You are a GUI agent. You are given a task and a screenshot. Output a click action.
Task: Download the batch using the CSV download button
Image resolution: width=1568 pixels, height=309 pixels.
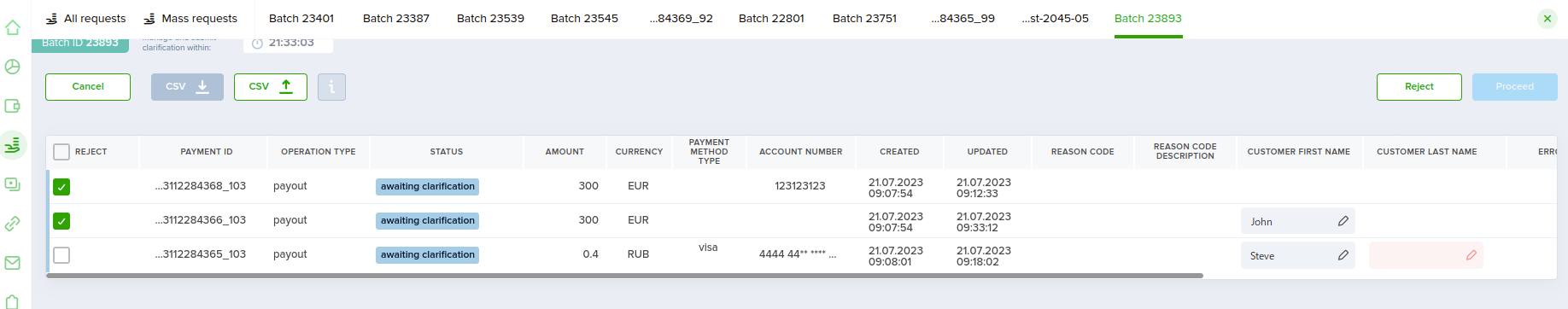(x=187, y=87)
